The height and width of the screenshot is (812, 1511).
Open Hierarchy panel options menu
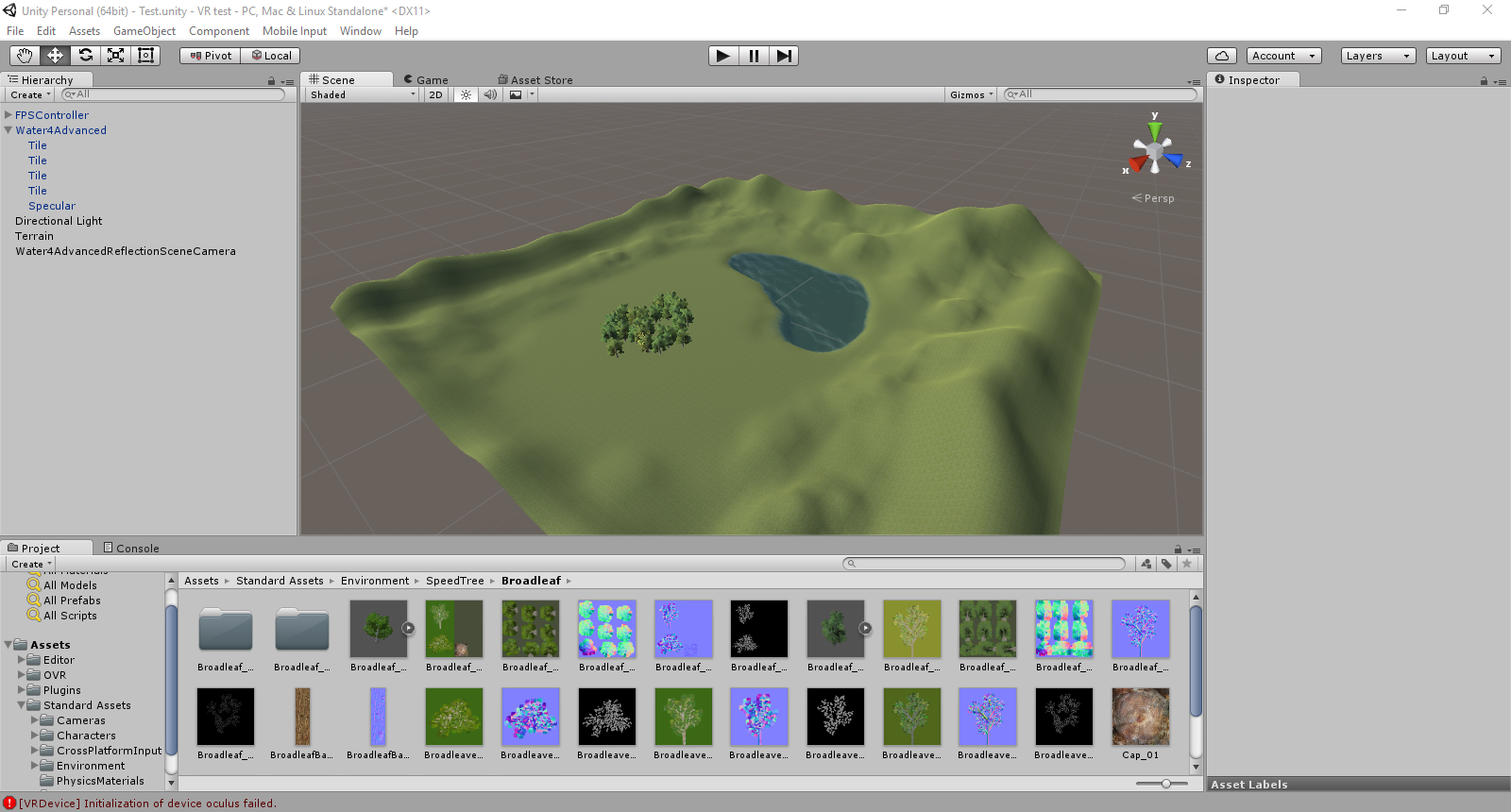(287, 82)
